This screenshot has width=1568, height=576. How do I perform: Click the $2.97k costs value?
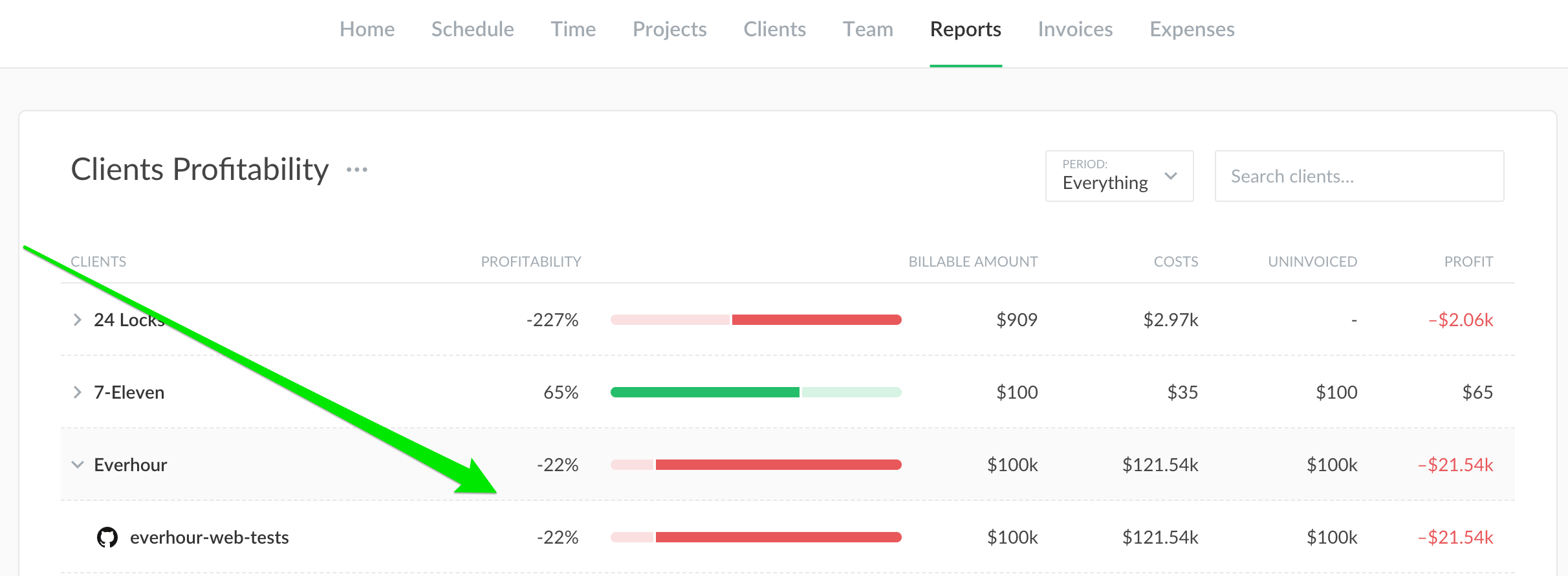1171,320
